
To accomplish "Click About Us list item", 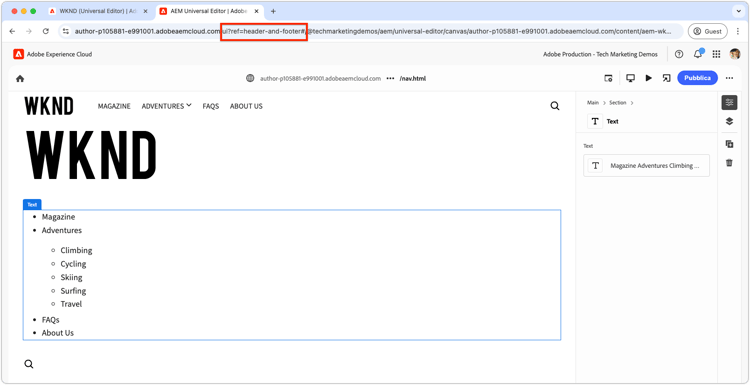I will tap(58, 333).
